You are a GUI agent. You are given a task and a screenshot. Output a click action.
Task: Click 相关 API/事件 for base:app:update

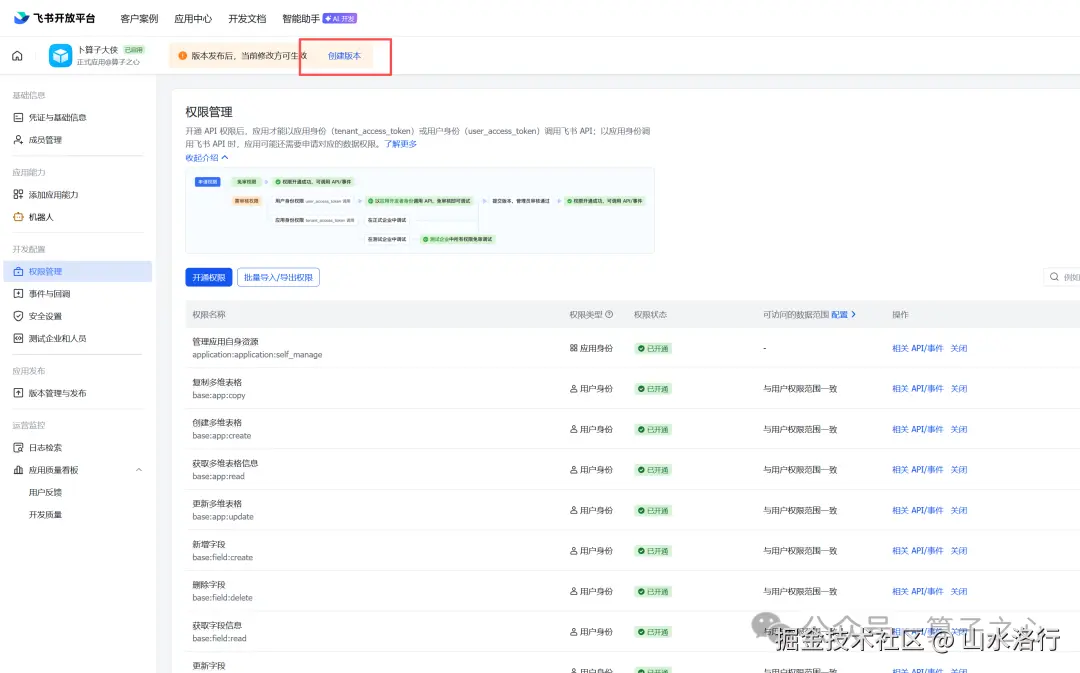pos(917,510)
